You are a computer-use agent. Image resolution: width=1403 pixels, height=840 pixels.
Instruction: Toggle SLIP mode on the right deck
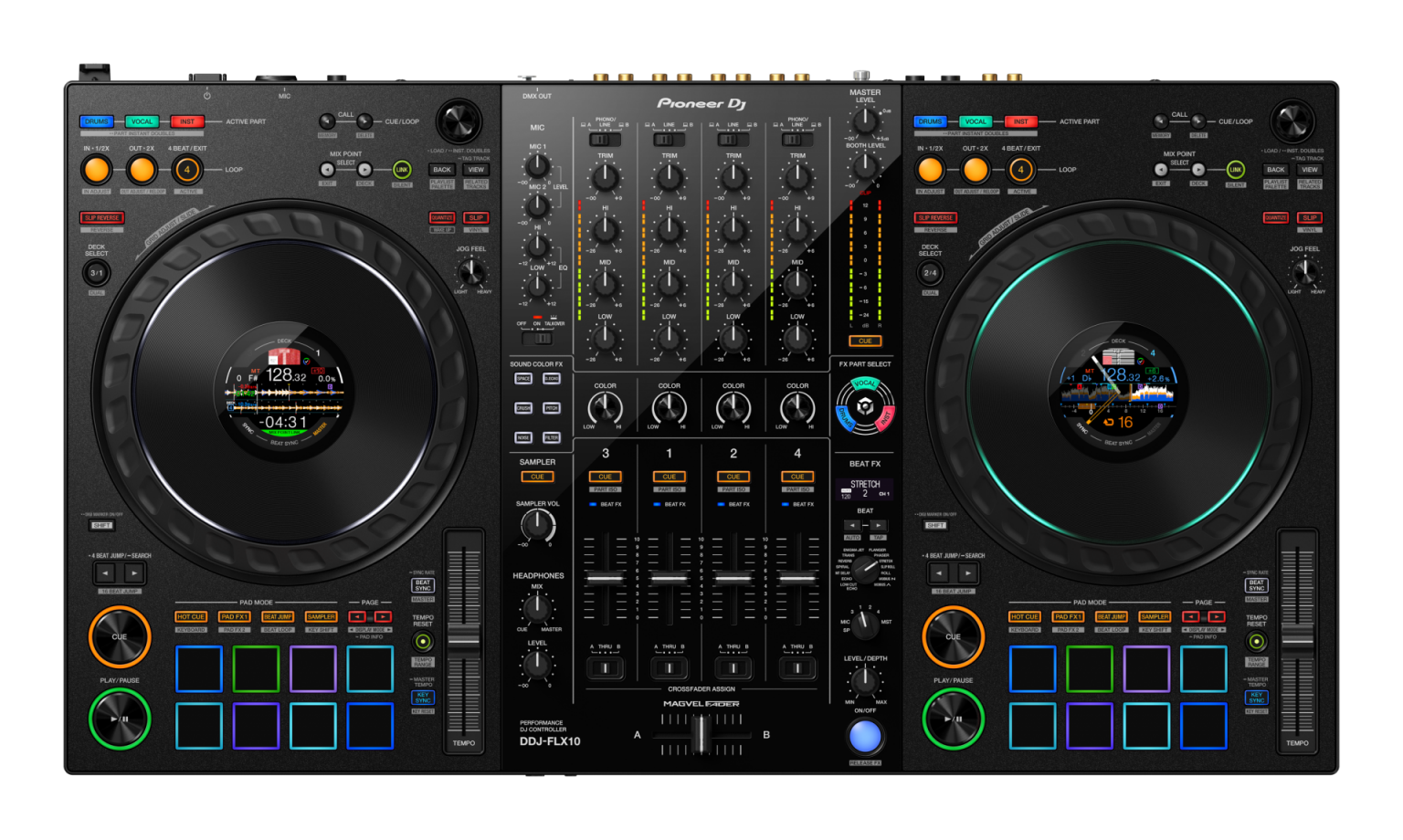[x=1310, y=218]
